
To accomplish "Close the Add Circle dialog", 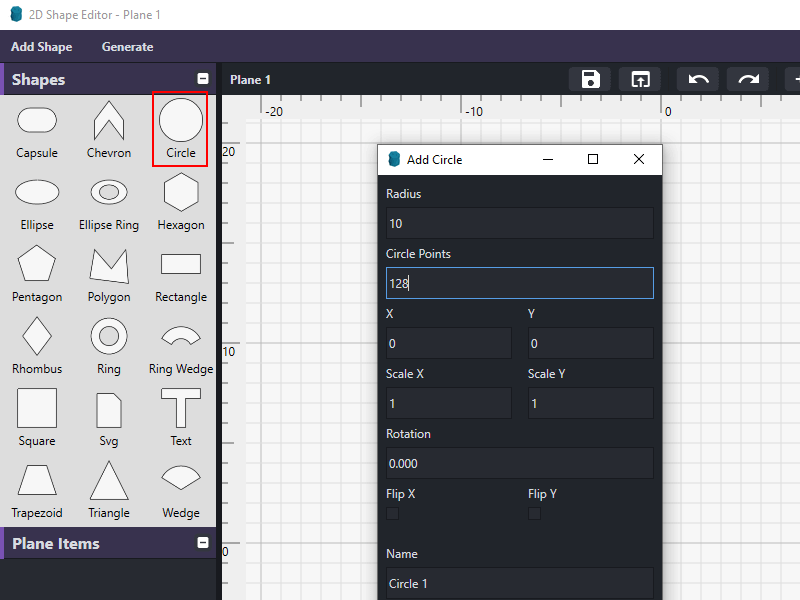I will 639,160.
